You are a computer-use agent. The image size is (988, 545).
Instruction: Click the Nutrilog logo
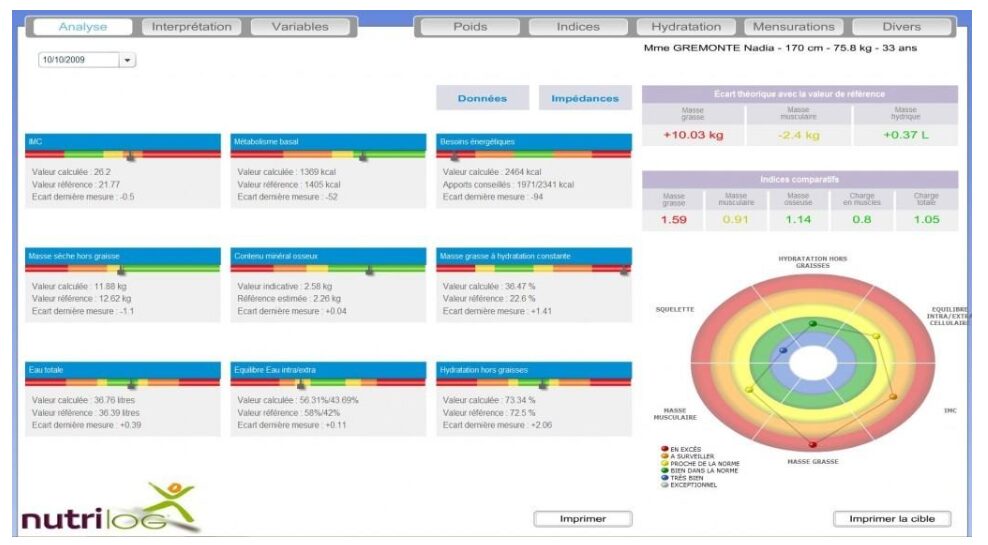(x=110, y=508)
